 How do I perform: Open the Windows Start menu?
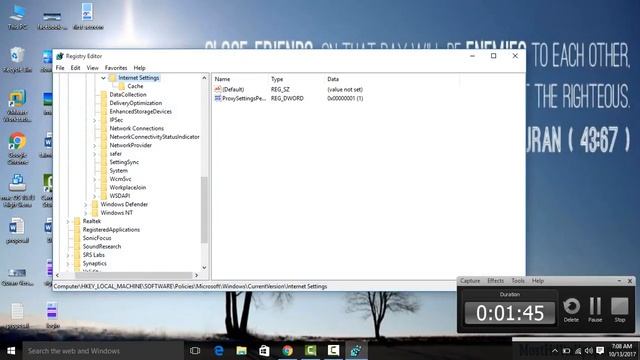pyautogui.click(x=11, y=351)
